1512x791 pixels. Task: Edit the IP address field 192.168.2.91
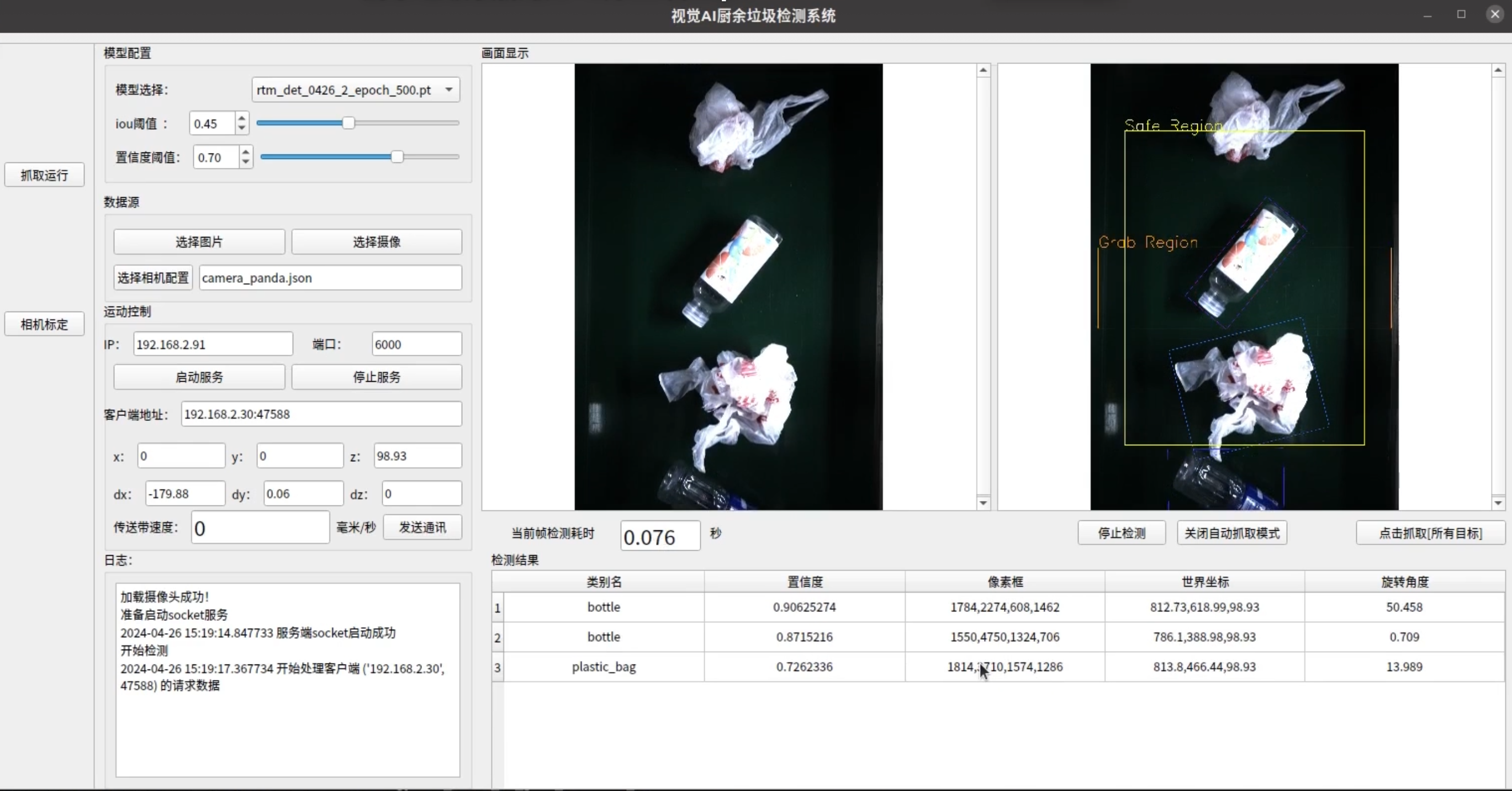point(213,344)
